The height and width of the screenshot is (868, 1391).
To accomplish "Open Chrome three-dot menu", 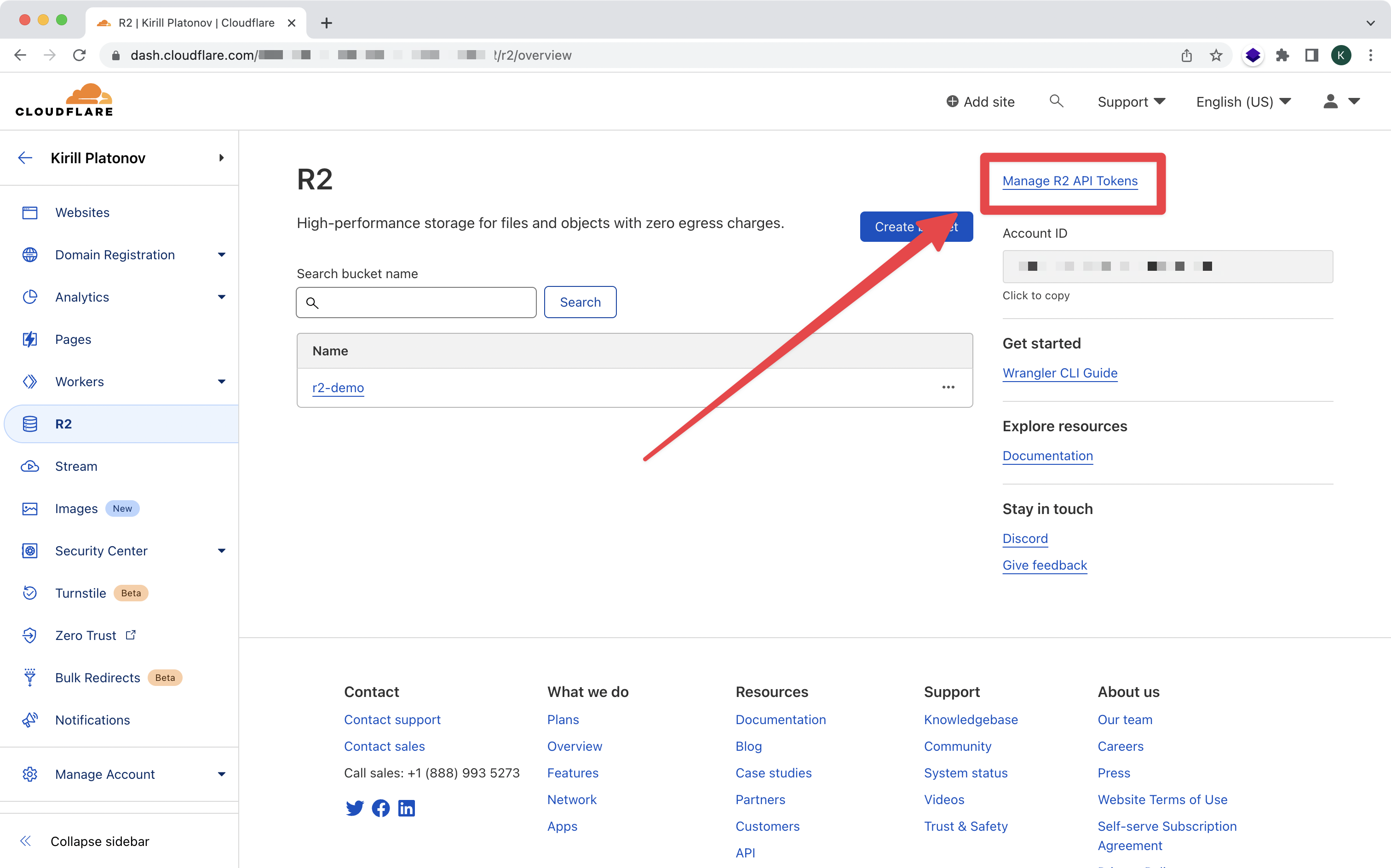I will 1370,55.
